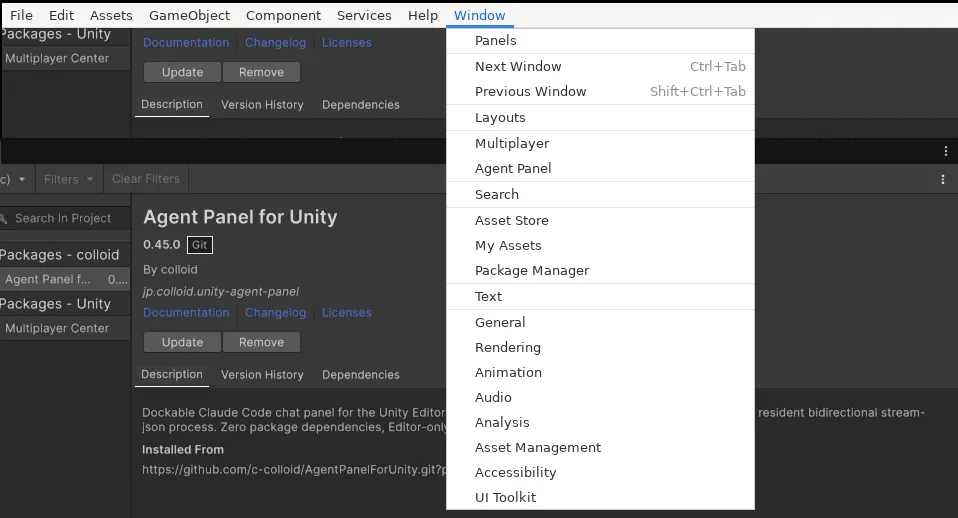Expand the UI Toolkit submenu
The height and width of the screenshot is (518, 958).
(x=600, y=497)
